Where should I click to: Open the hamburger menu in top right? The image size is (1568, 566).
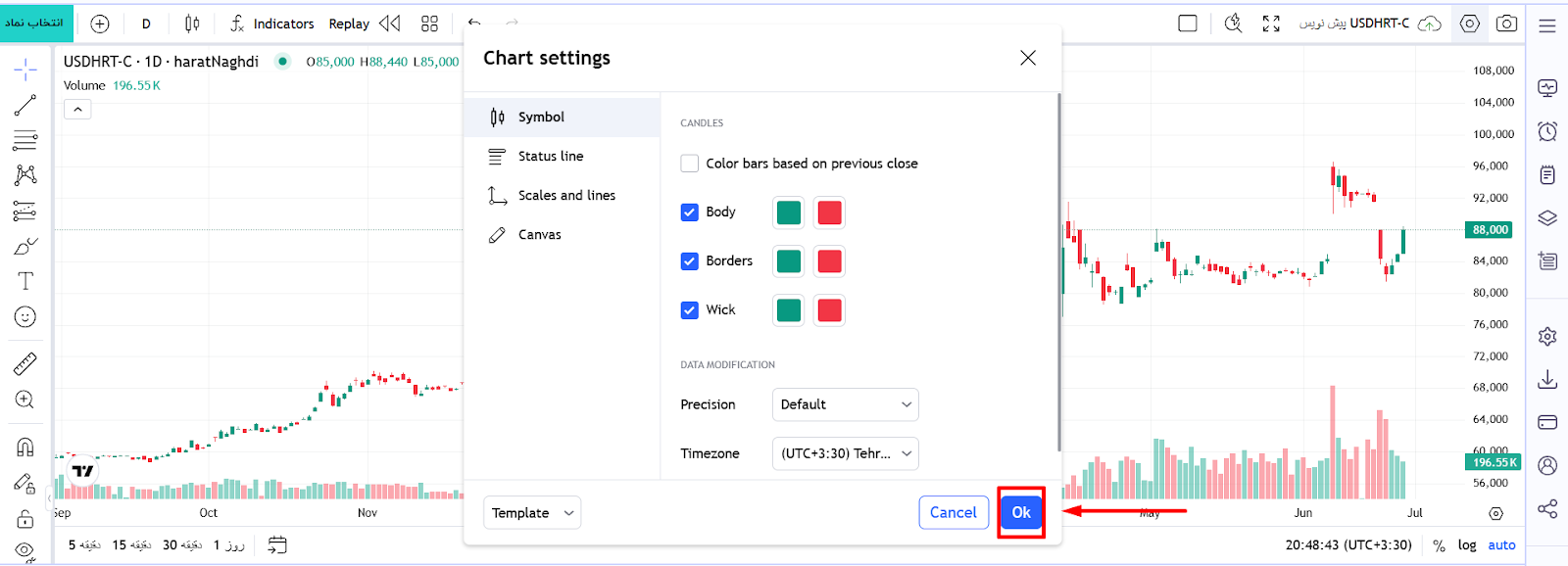[x=1547, y=25]
